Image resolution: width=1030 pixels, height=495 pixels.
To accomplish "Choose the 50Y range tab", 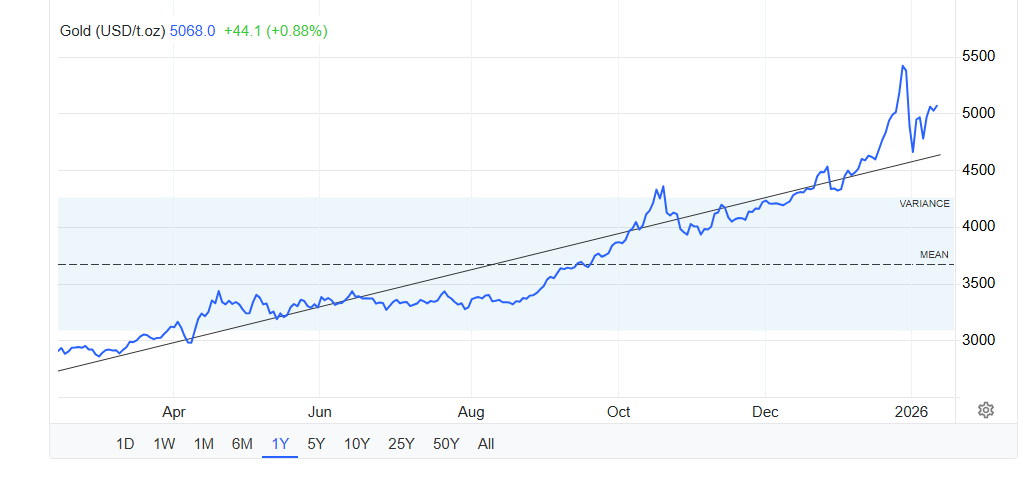I will 446,444.
